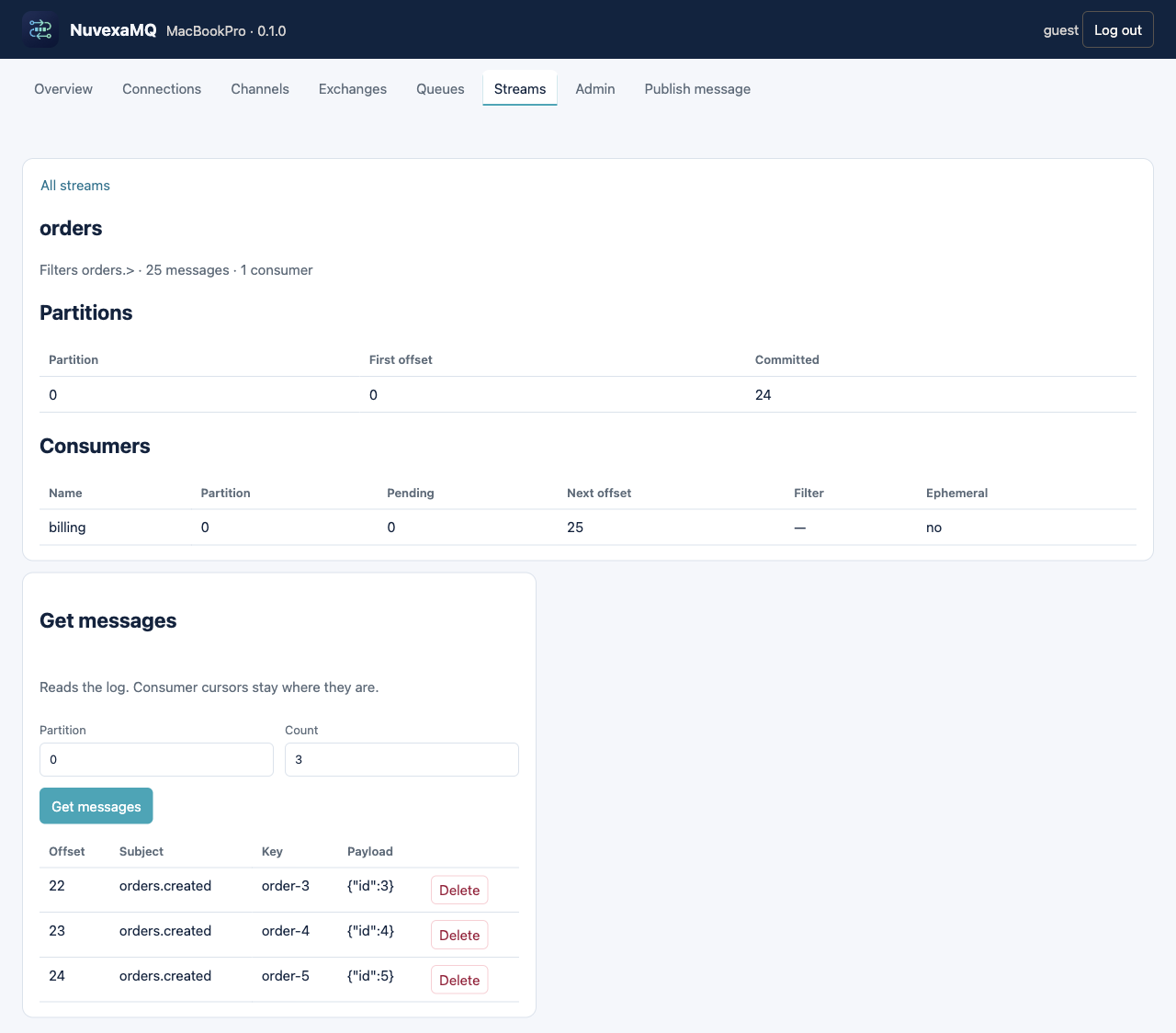The width and height of the screenshot is (1176, 1033).
Task: Click the Ephemeral value no
Action: click(933, 528)
